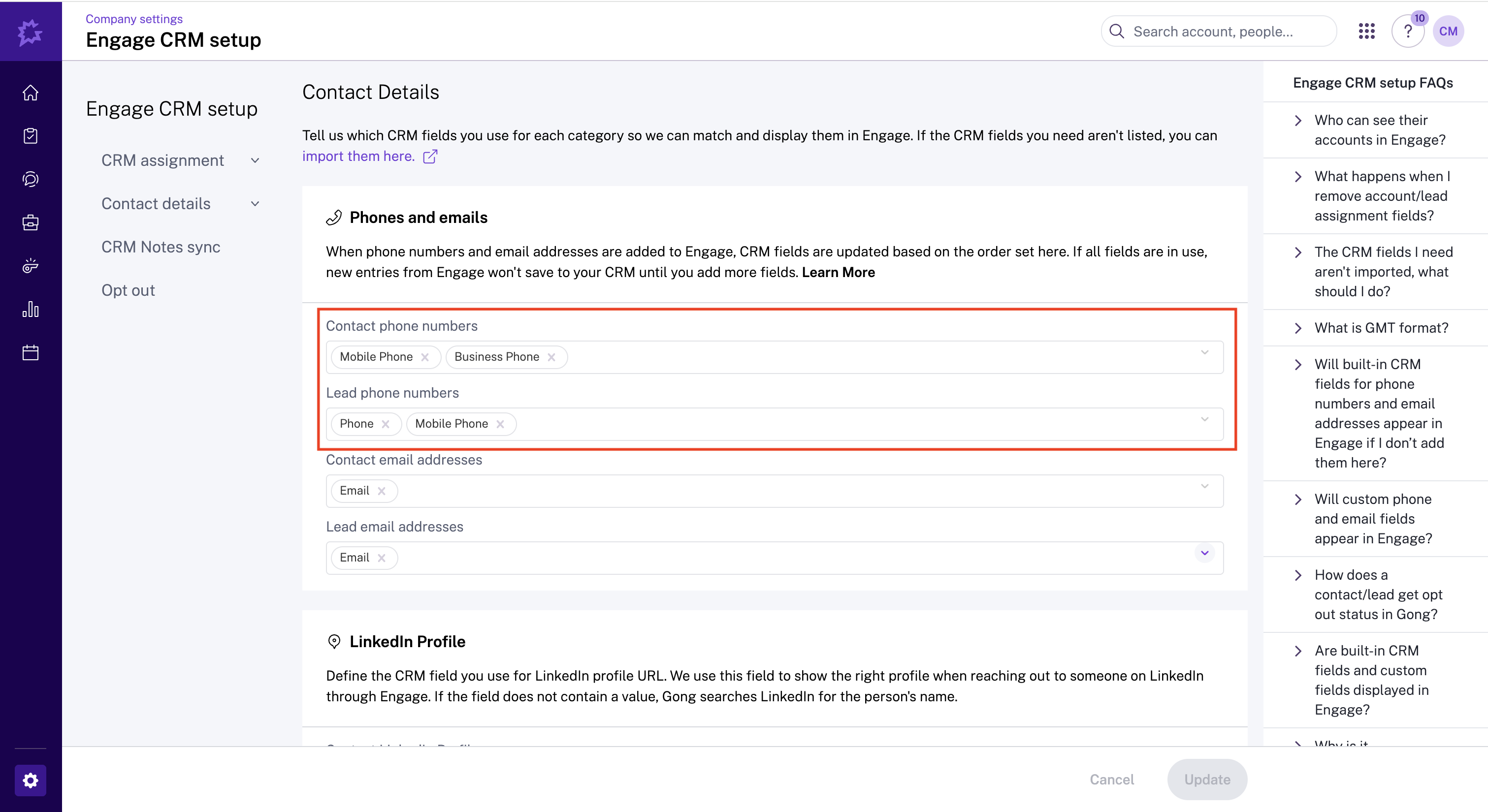The height and width of the screenshot is (812, 1488).
Task: Open the Home page from the sidebar
Action: [31, 93]
